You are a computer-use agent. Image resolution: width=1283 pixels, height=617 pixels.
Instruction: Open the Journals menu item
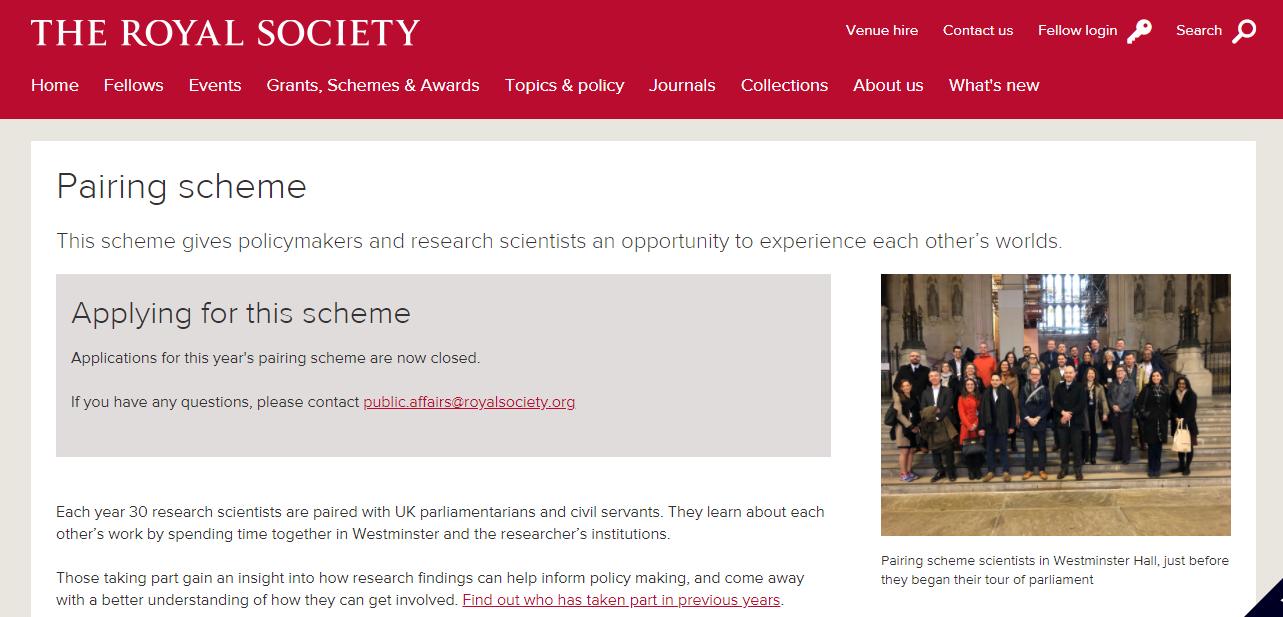[682, 86]
